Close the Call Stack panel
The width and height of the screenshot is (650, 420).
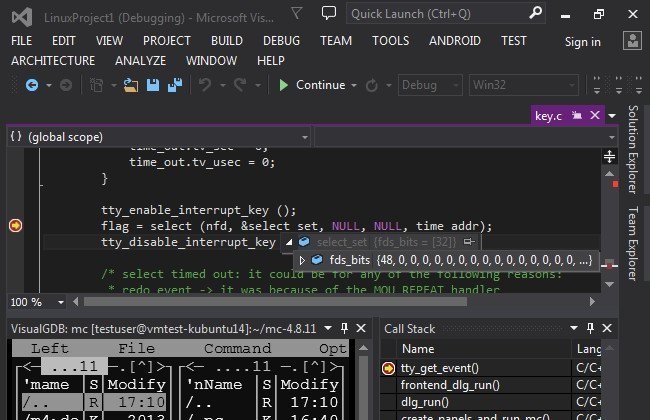pyautogui.click(x=607, y=328)
